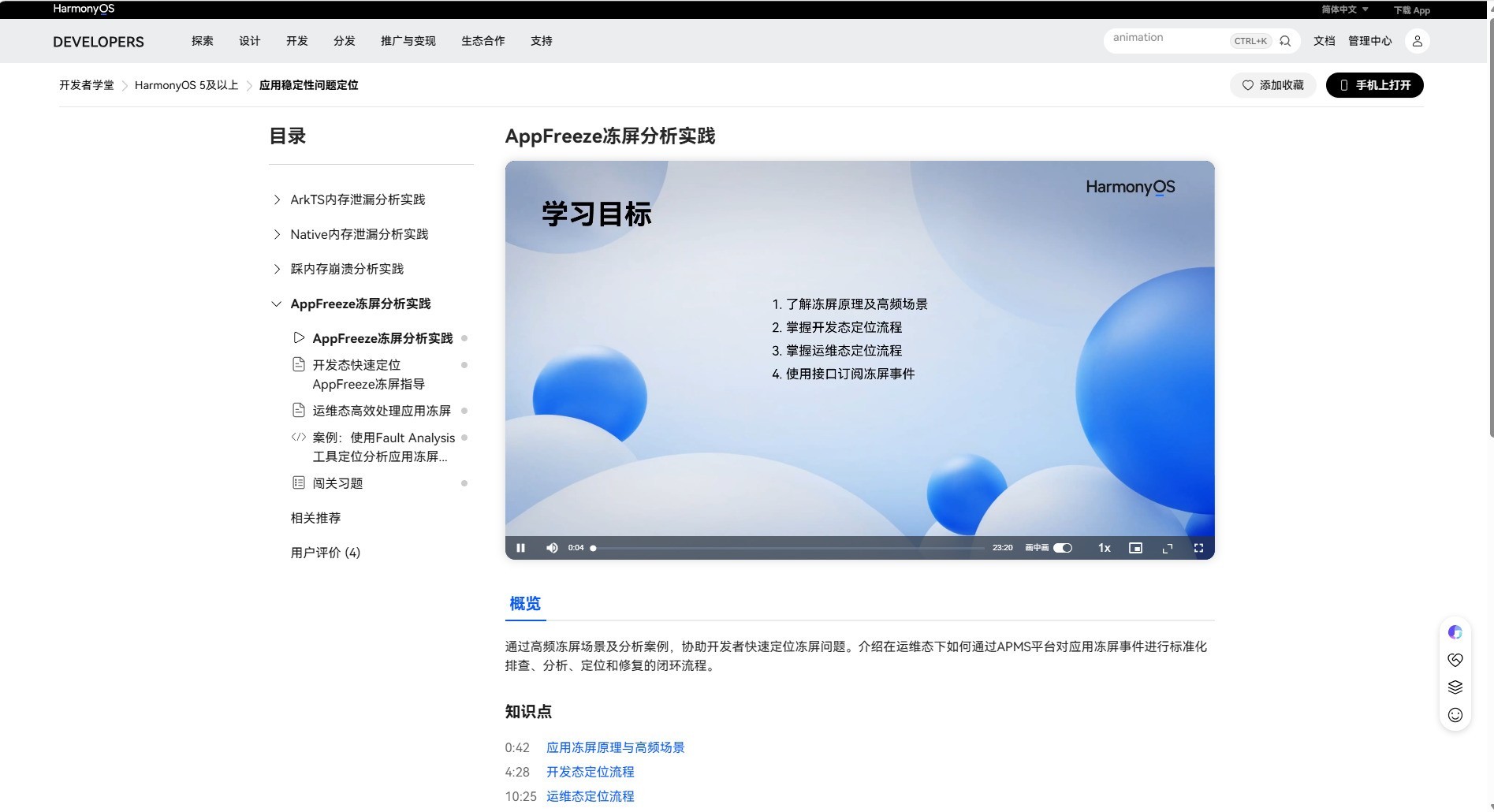Click play icon beside AppFreeze冻屏分析实践 lesson
Screen dimensions: 1494x812
[299, 337]
